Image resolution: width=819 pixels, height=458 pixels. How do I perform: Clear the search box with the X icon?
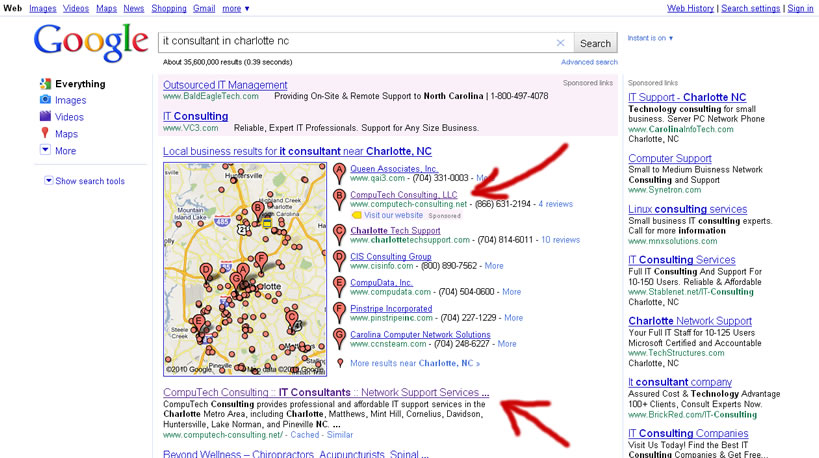pos(560,43)
